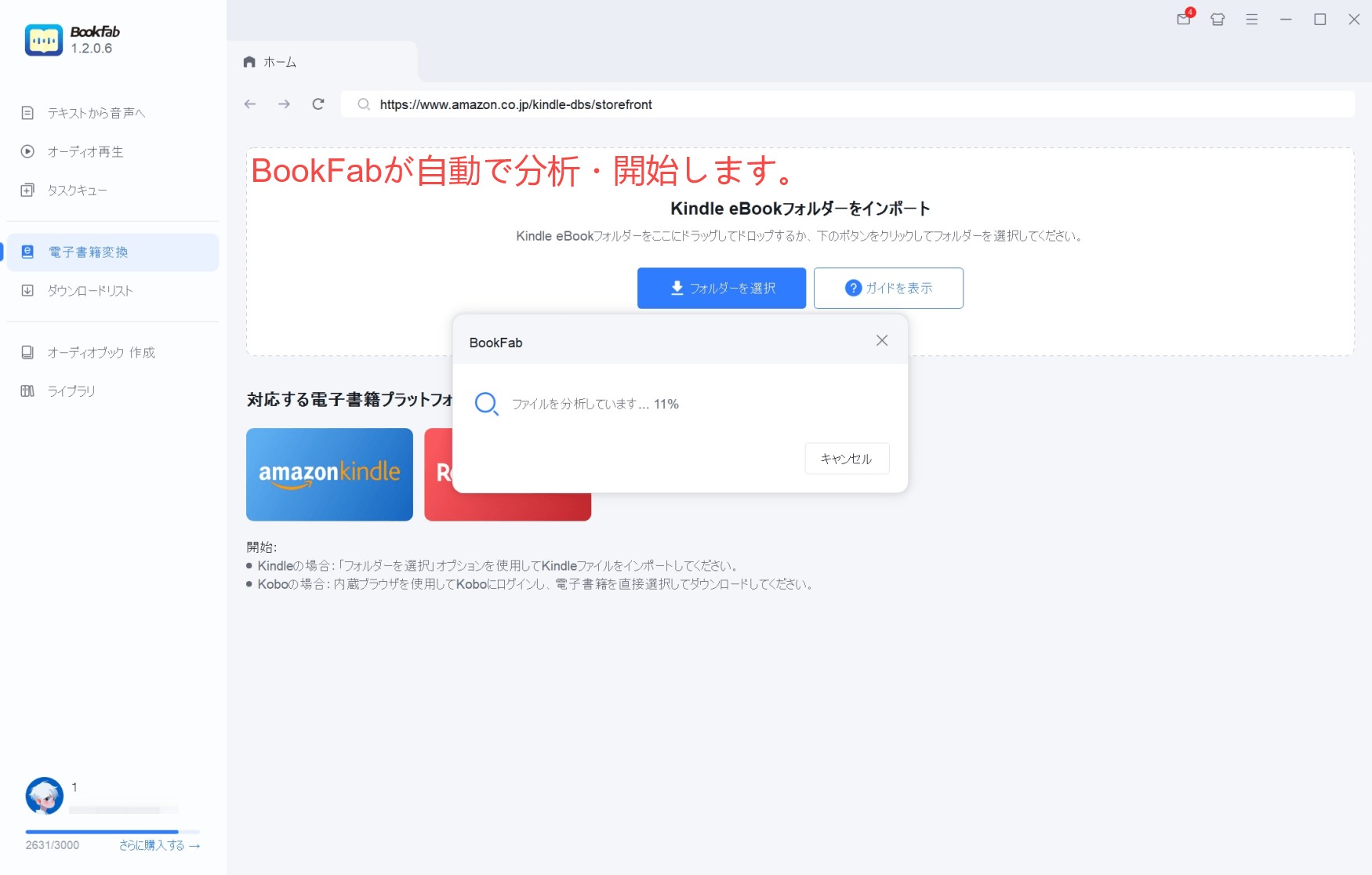Close the BookFab analysis dialog

(x=882, y=340)
